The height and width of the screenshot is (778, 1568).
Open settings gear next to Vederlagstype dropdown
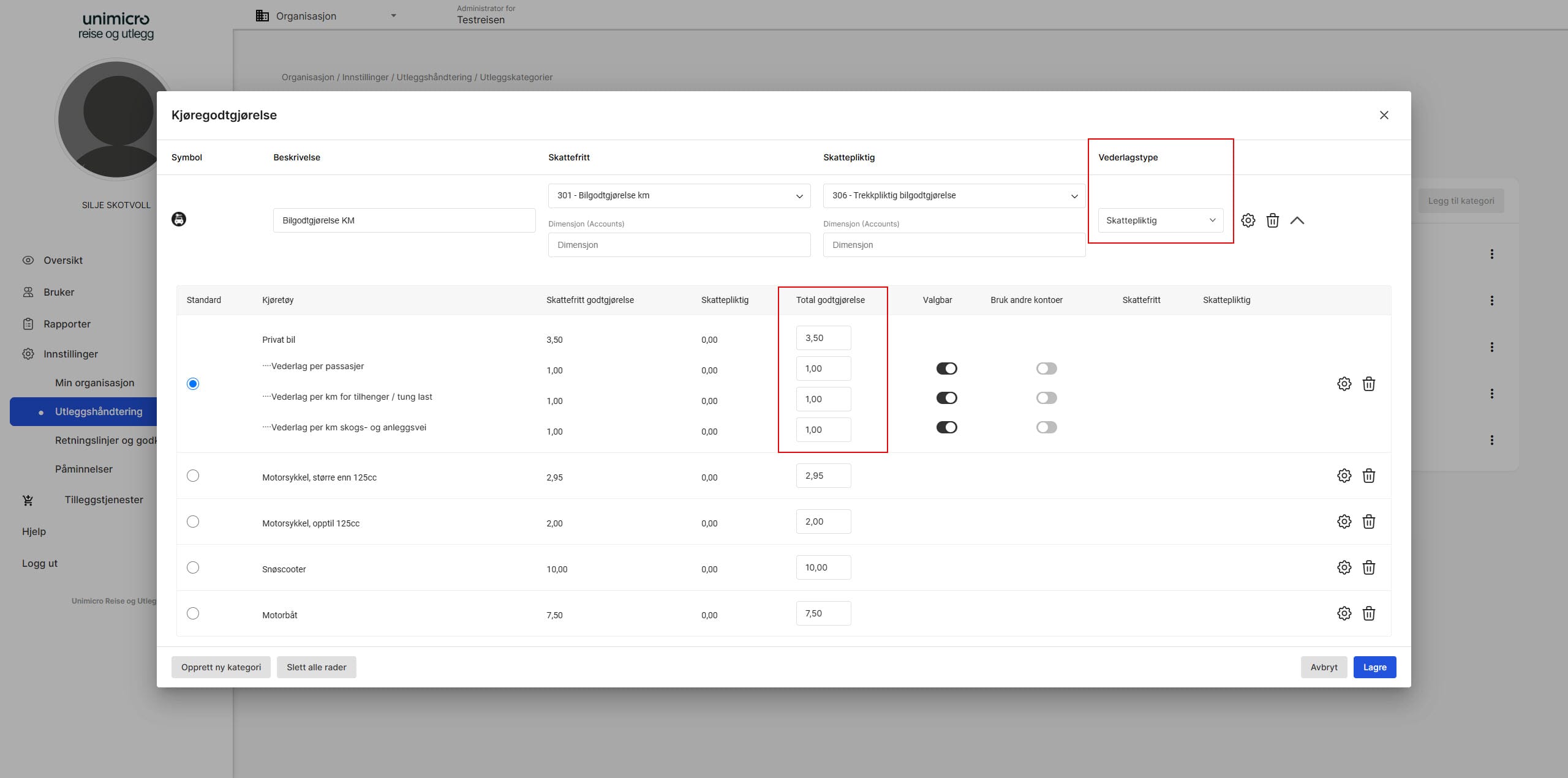1248,220
